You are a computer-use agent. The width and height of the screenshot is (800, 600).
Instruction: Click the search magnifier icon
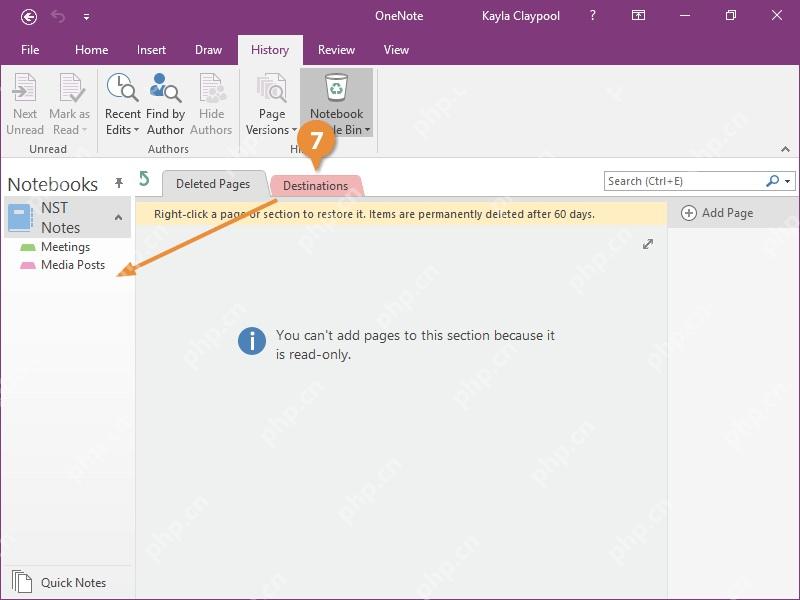pos(772,181)
